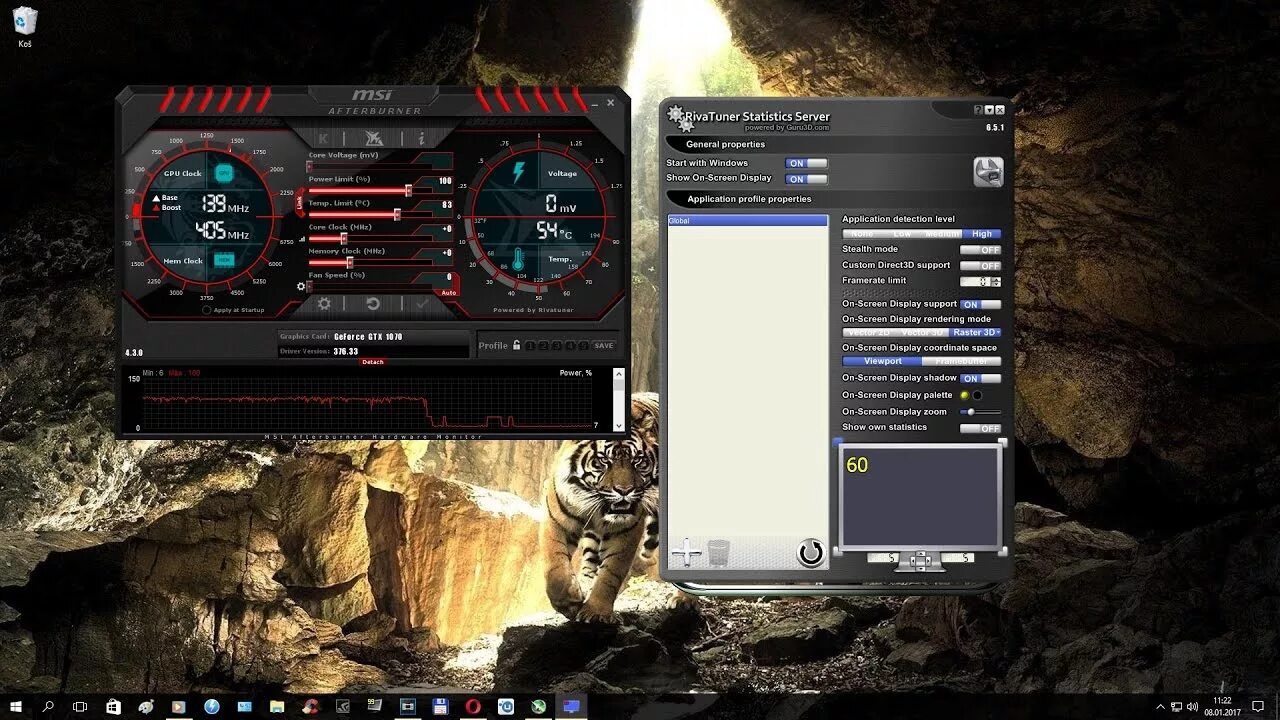Viewport: 1280px width, 720px height.
Task: Click the profile lock icon
Action: click(516, 345)
